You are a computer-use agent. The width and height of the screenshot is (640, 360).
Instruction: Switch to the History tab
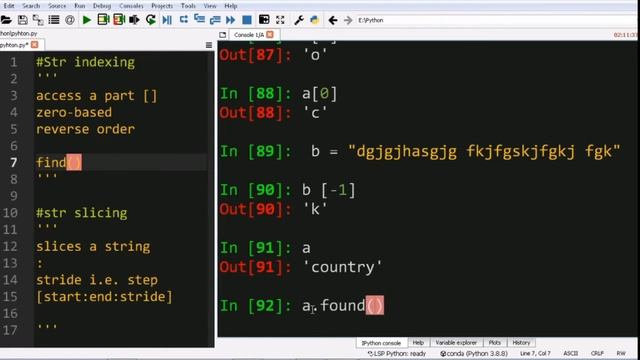point(521,343)
